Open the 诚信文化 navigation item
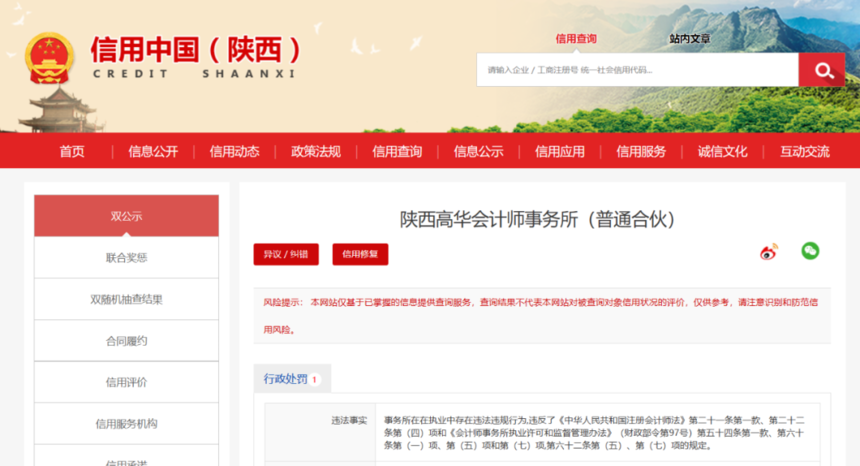 [722, 151]
